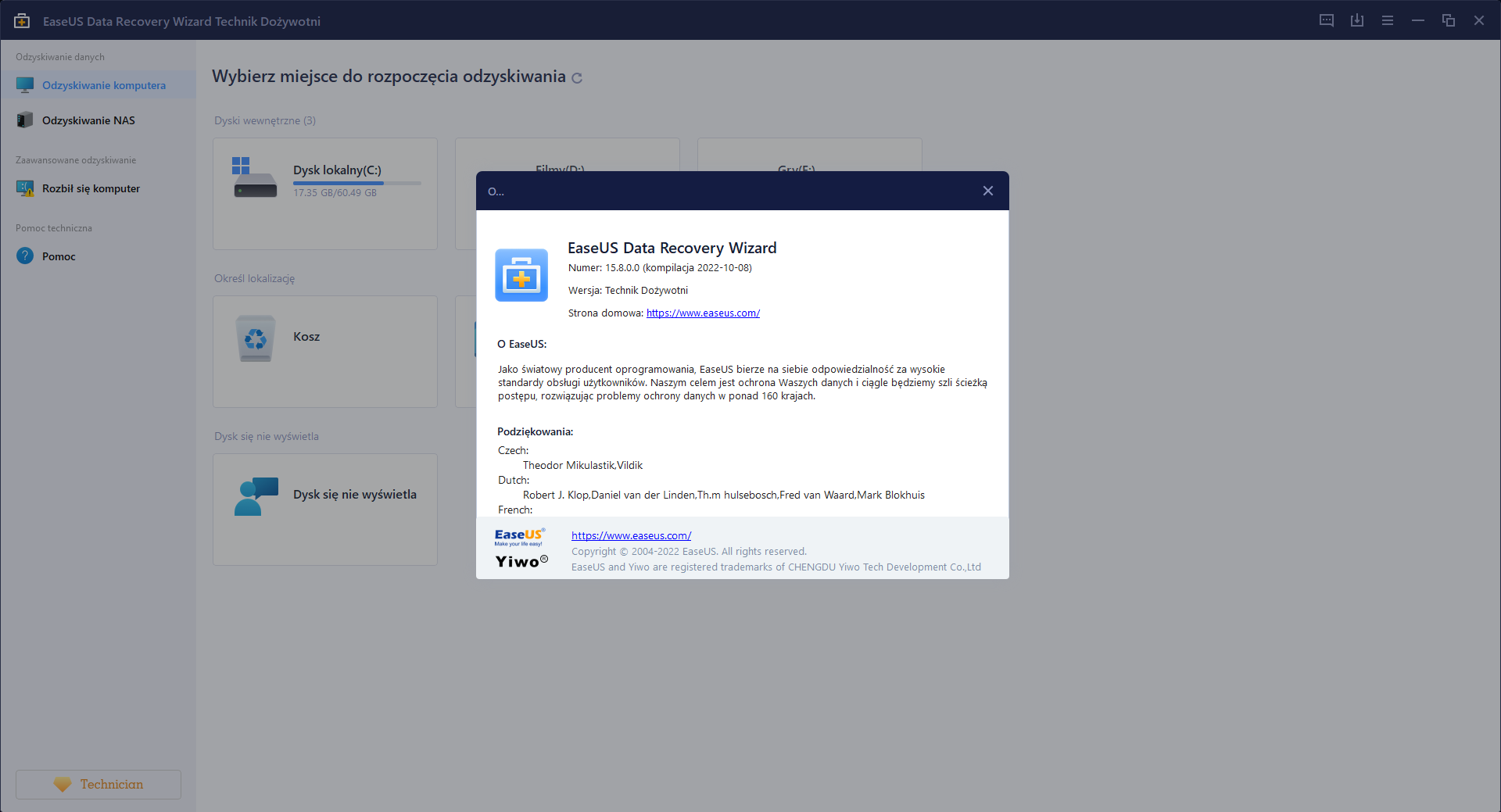Click the feedback message icon in the title bar
1501x812 pixels.
point(1327,20)
